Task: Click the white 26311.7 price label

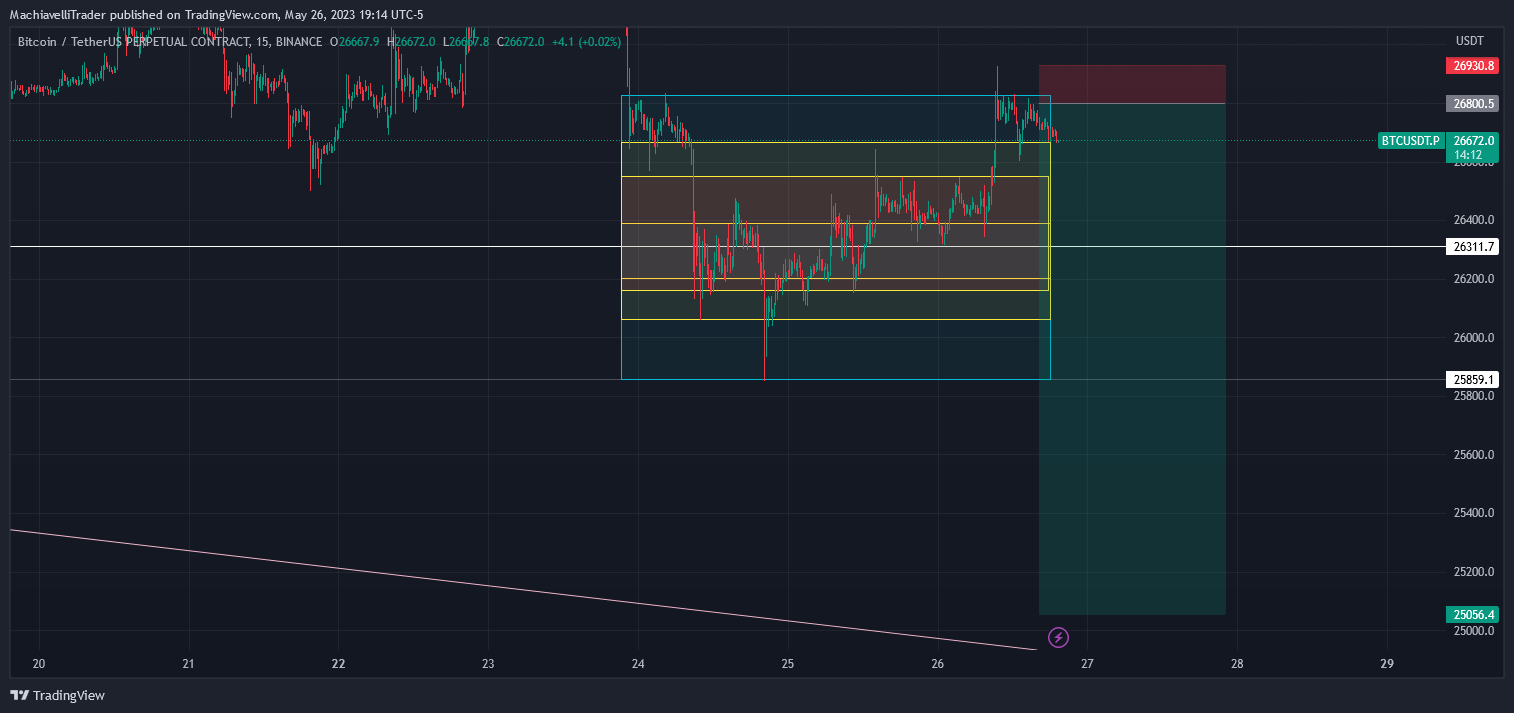Action: (x=1473, y=246)
